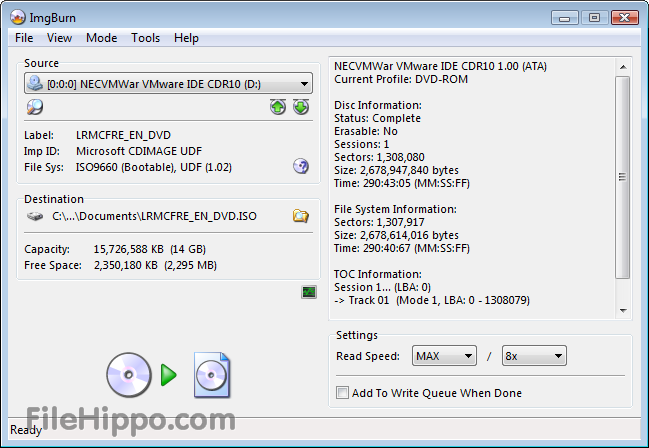Open the File menu
This screenshot has width=649, height=448.
click(x=24, y=38)
